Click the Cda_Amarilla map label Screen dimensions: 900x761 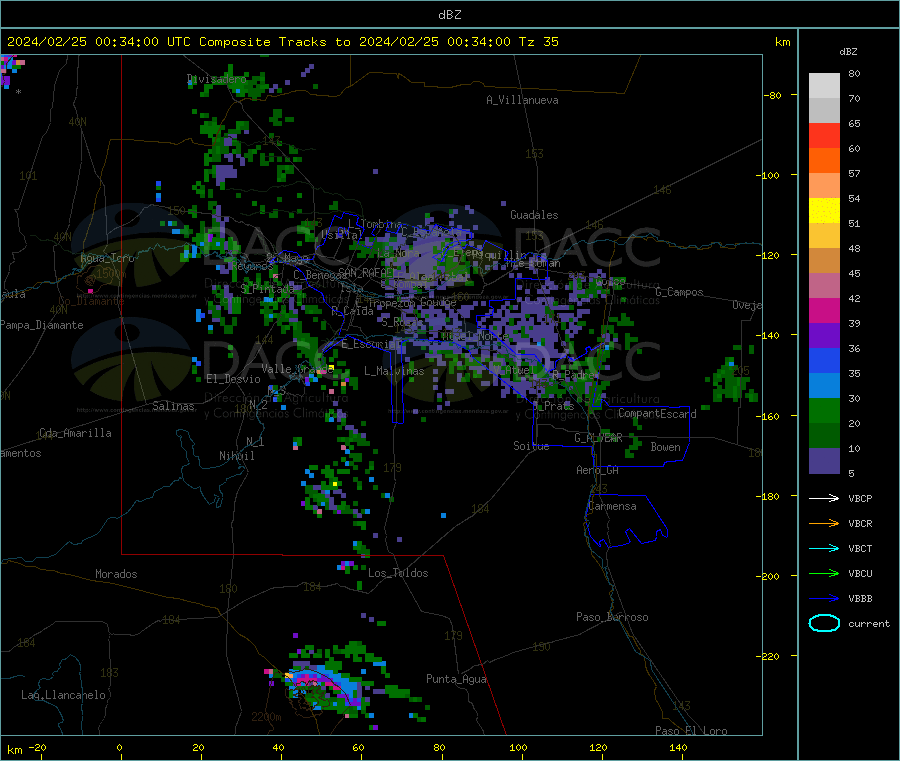tap(75, 433)
